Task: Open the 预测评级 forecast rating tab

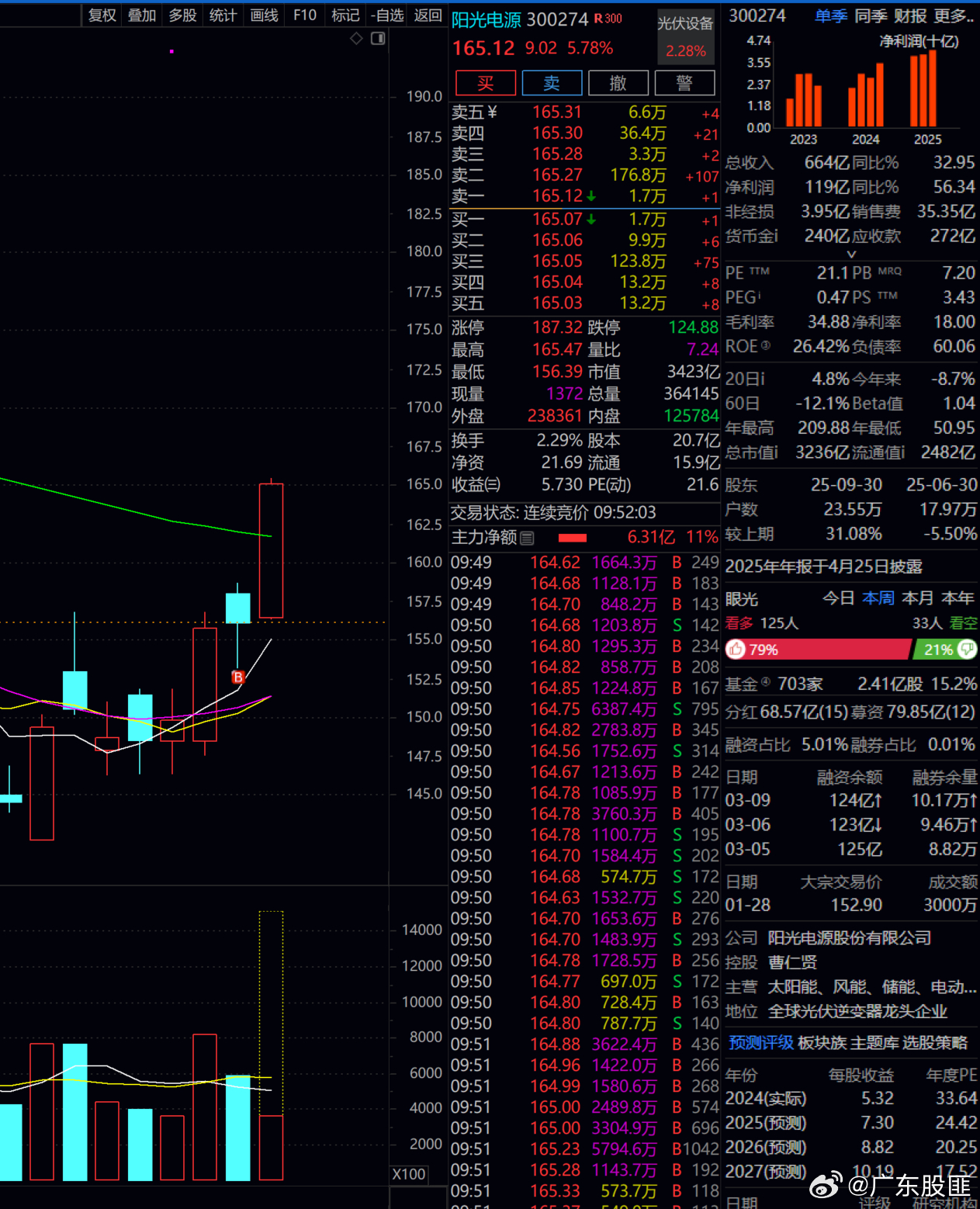Action: coord(760,1043)
